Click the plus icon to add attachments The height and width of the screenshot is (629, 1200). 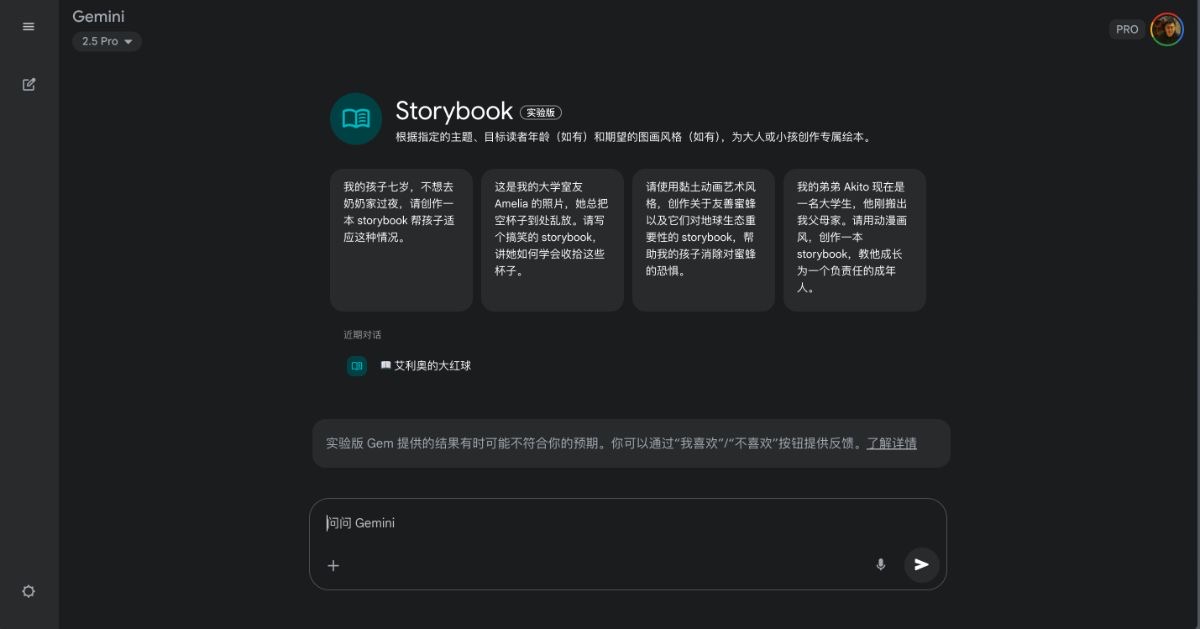pos(333,565)
